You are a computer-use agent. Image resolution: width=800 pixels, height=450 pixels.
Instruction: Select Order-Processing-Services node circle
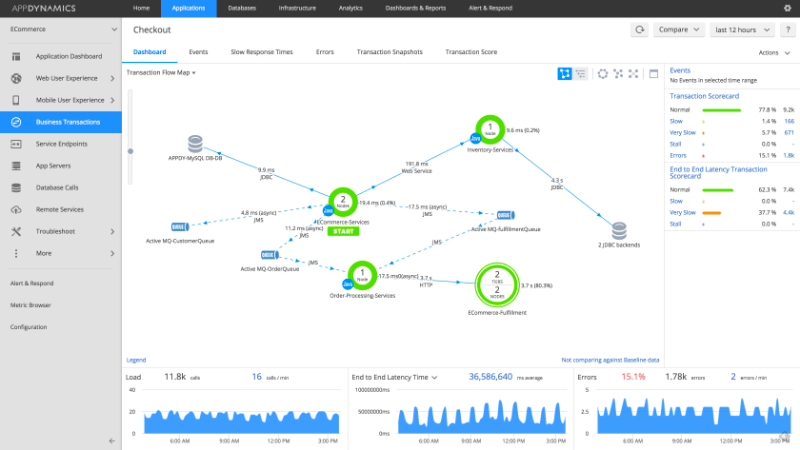pos(362,276)
